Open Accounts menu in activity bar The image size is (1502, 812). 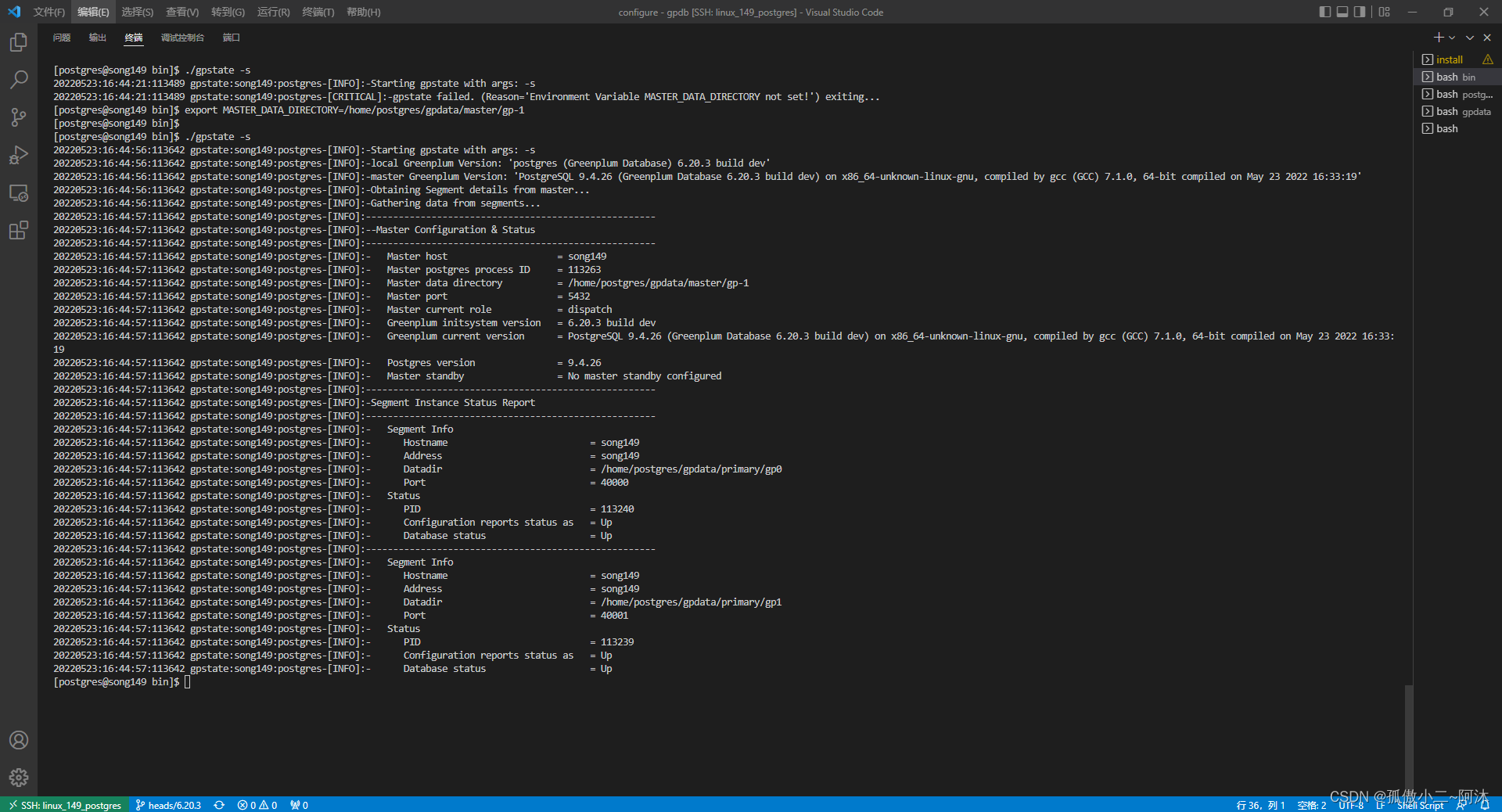coord(19,740)
